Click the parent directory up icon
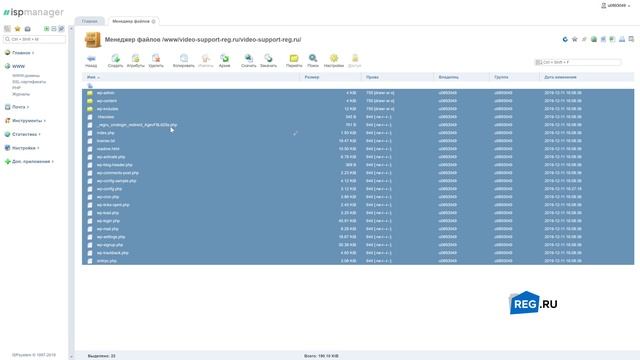This screenshot has height=360, width=640. [90, 86]
